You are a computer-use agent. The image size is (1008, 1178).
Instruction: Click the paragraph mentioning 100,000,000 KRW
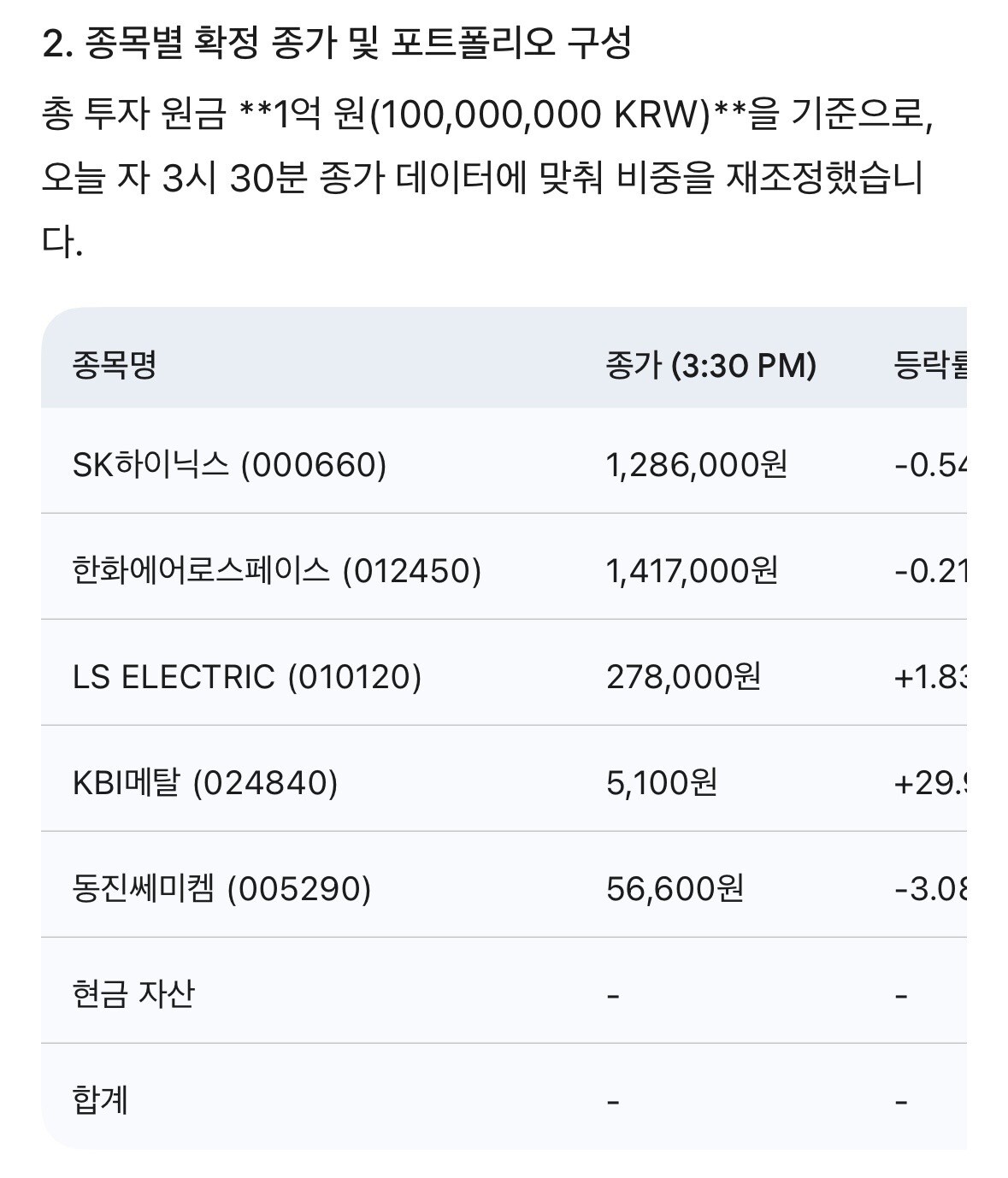pyautogui.click(x=487, y=179)
